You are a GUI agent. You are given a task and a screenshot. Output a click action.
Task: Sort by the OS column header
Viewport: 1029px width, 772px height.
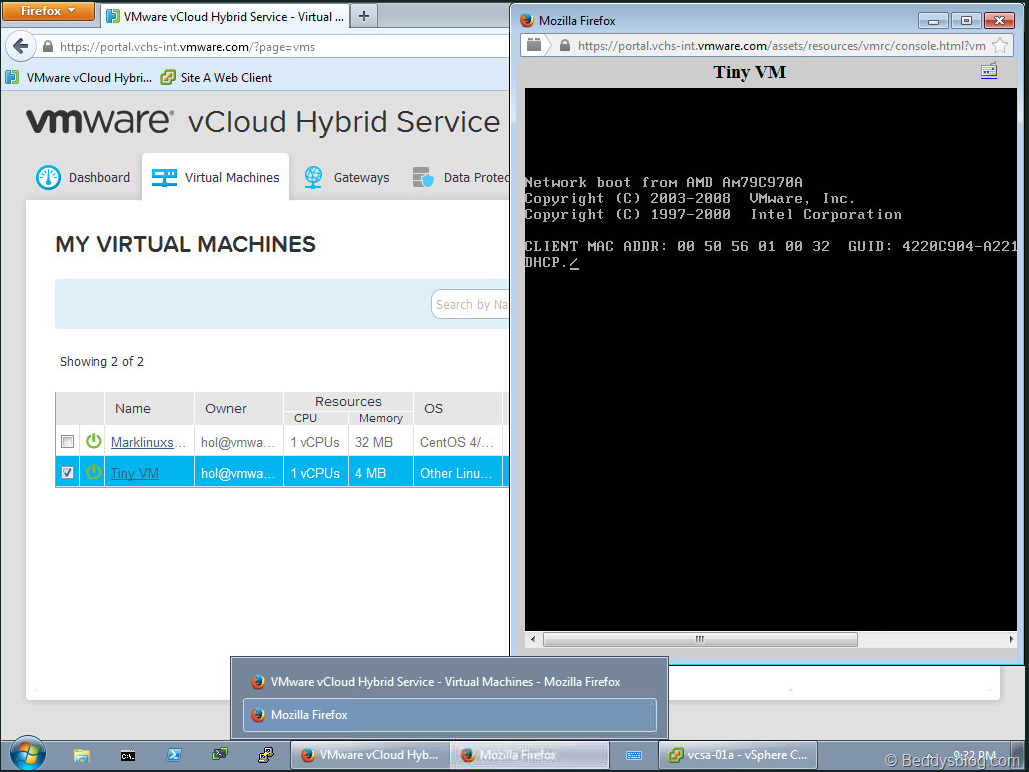tap(433, 408)
